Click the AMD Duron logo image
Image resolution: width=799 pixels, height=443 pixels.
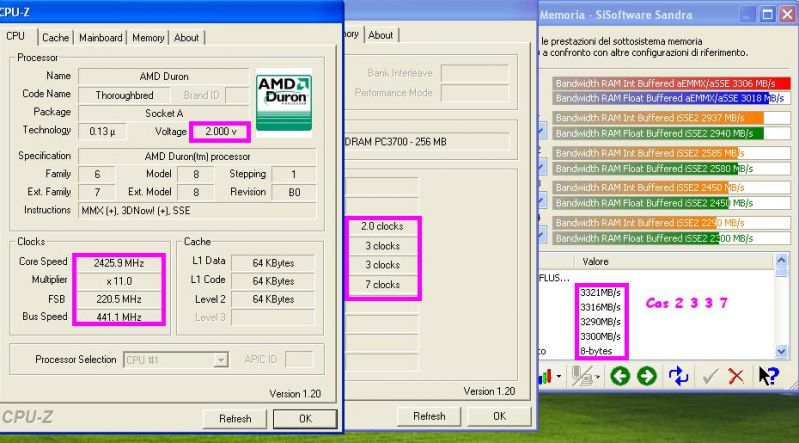pos(284,102)
